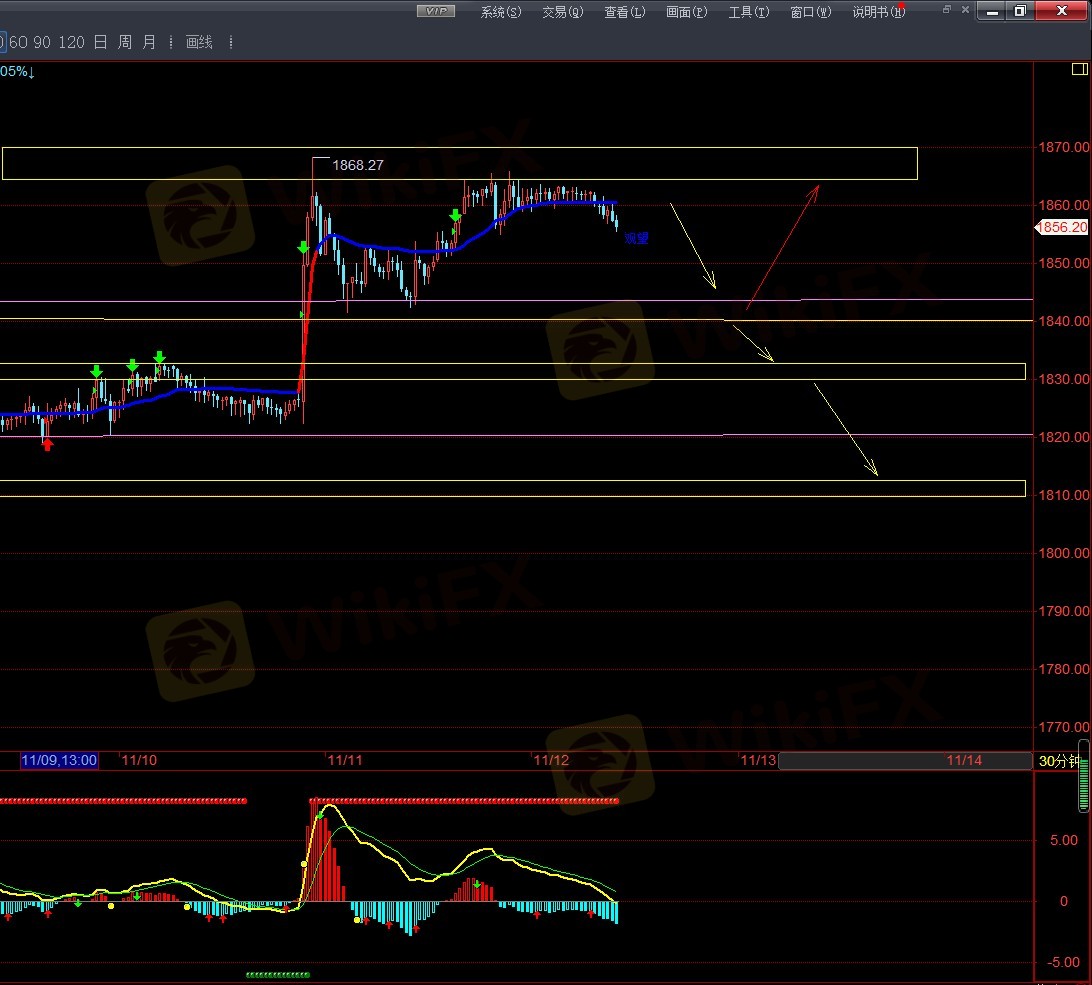Click the 画线 drawing tools button
The image size is (1092, 985).
point(200,43)
